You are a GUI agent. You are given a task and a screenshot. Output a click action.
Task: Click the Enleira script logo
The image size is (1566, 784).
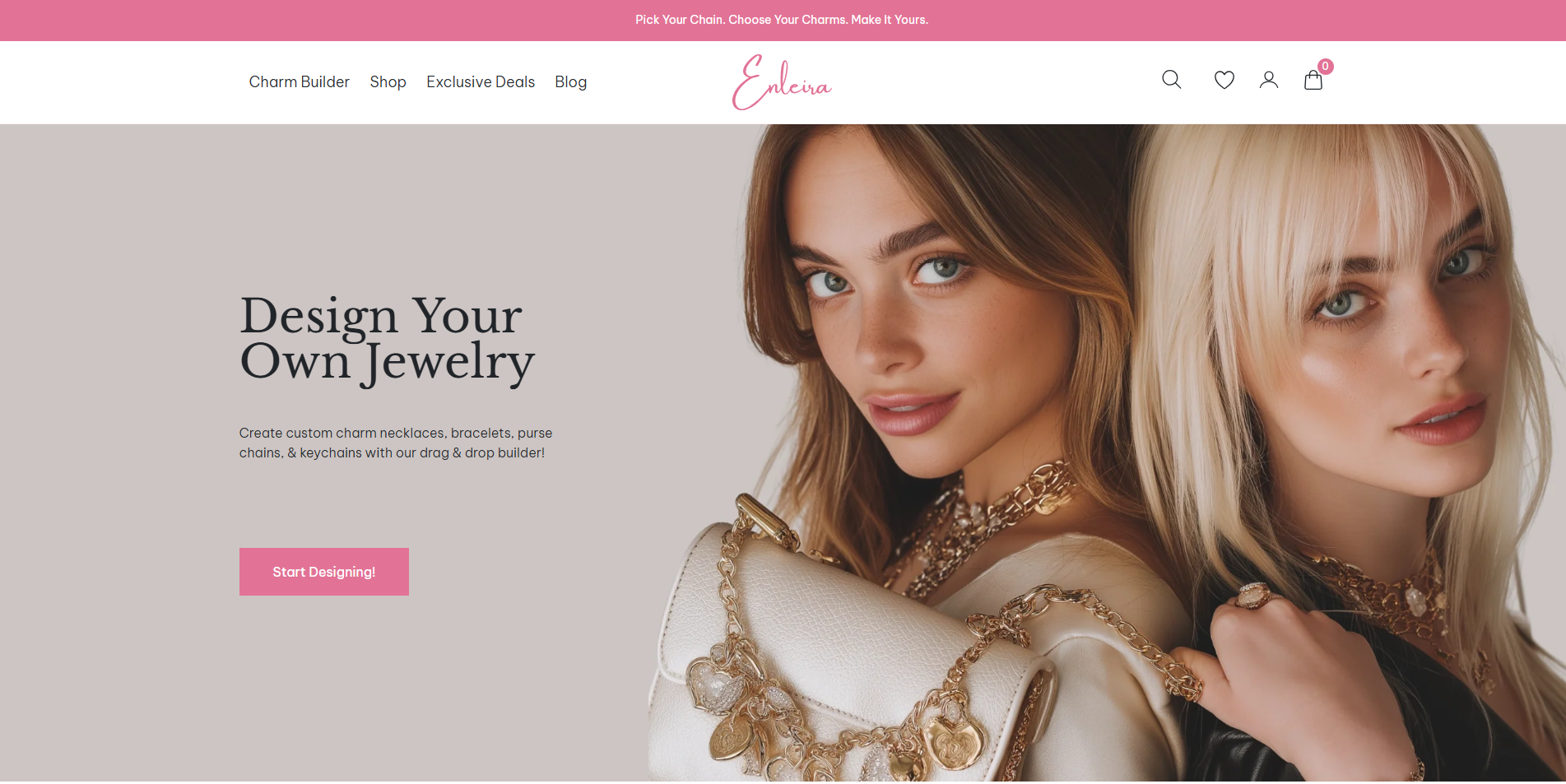(782, 82)
